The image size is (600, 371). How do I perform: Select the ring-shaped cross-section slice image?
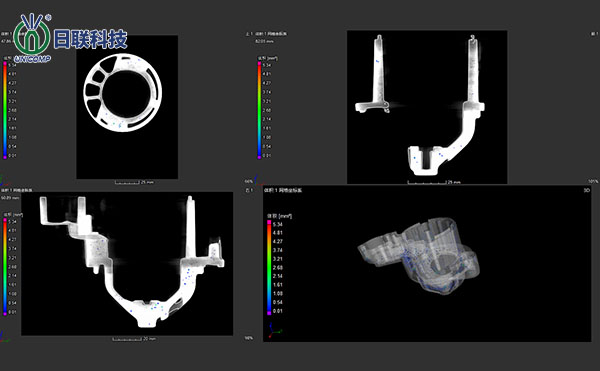tap(123, 93)
